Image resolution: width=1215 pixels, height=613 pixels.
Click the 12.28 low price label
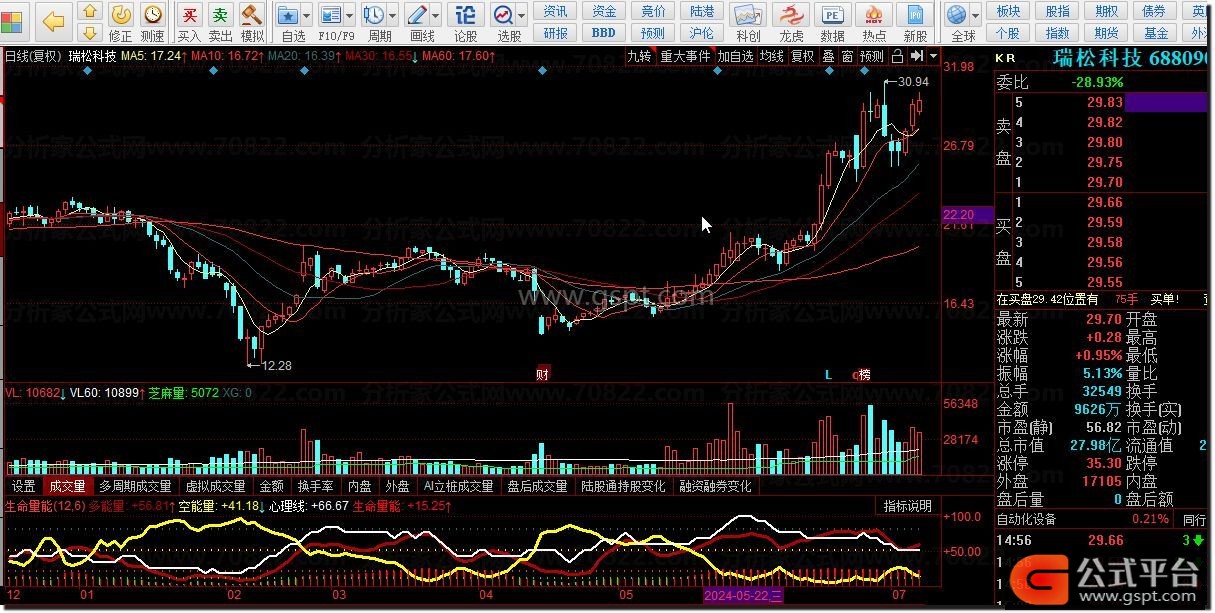tap(275, 366)
